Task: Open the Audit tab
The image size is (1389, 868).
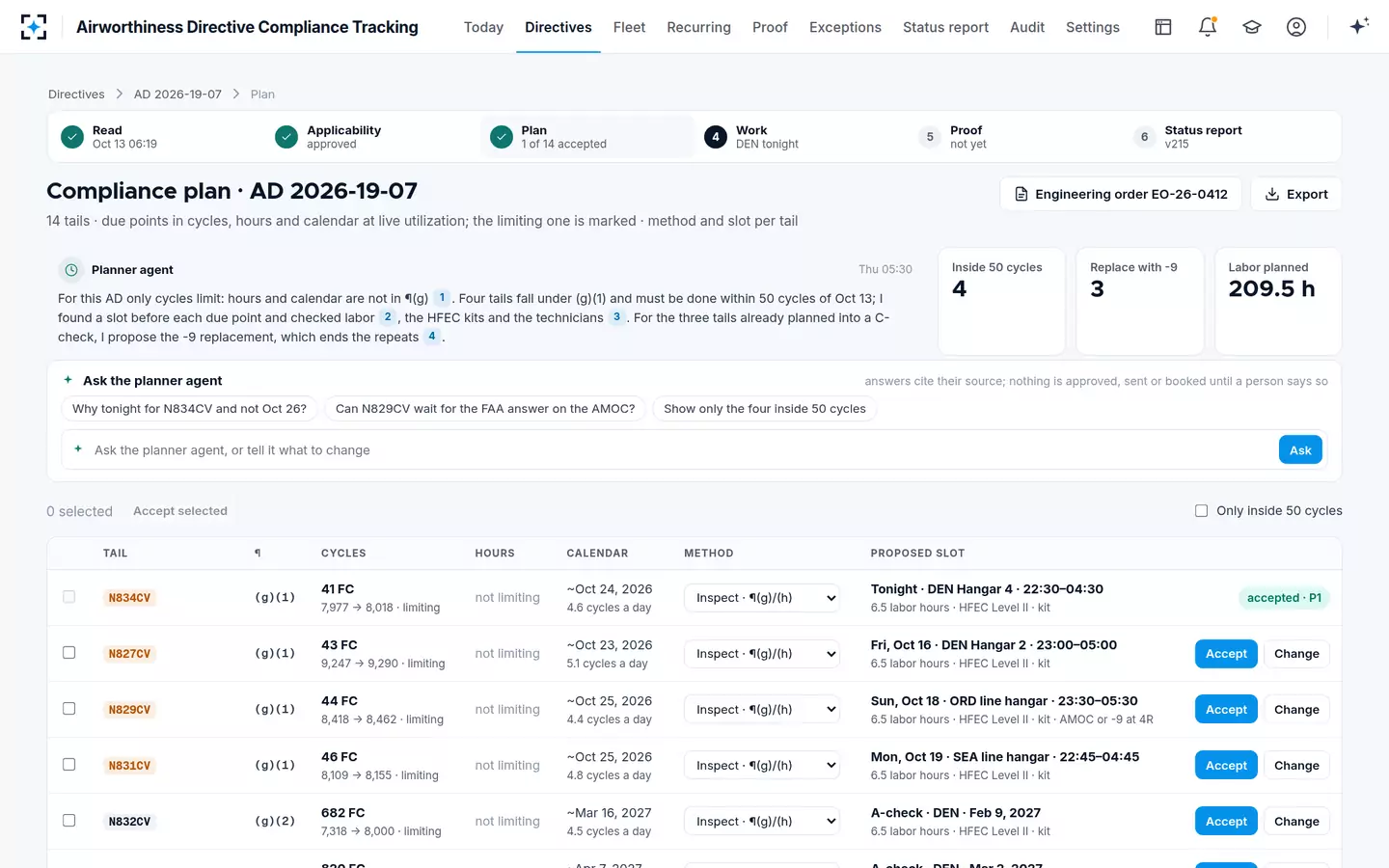Action: point(1027,27)
